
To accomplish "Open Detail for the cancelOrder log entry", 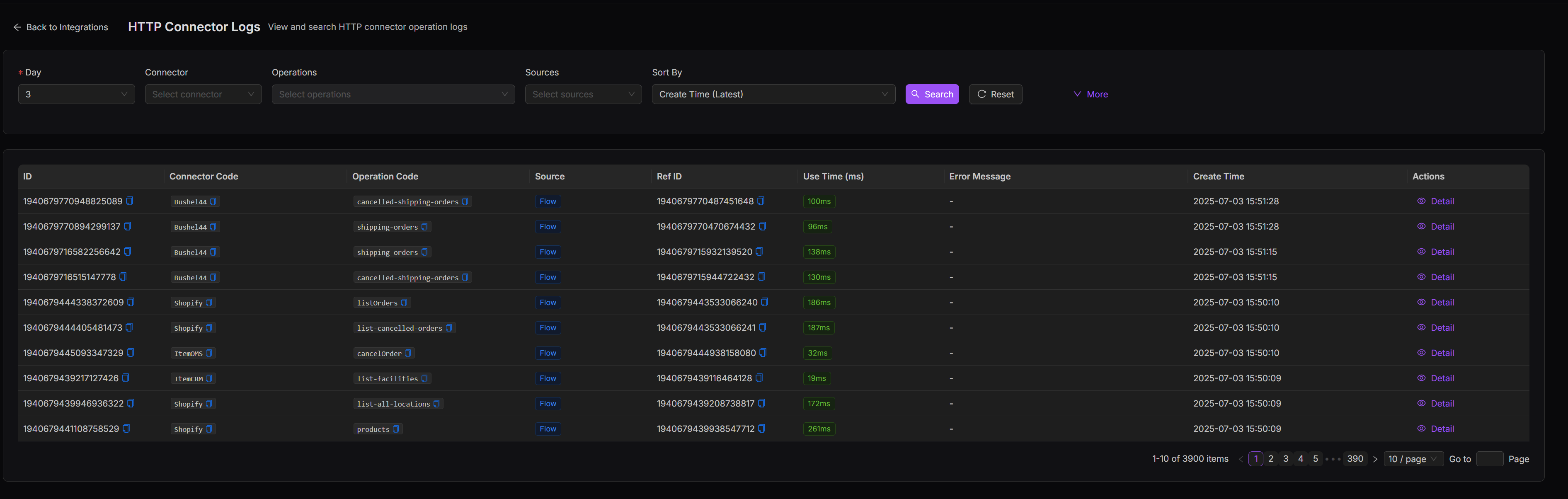I will pos(1442,353).
